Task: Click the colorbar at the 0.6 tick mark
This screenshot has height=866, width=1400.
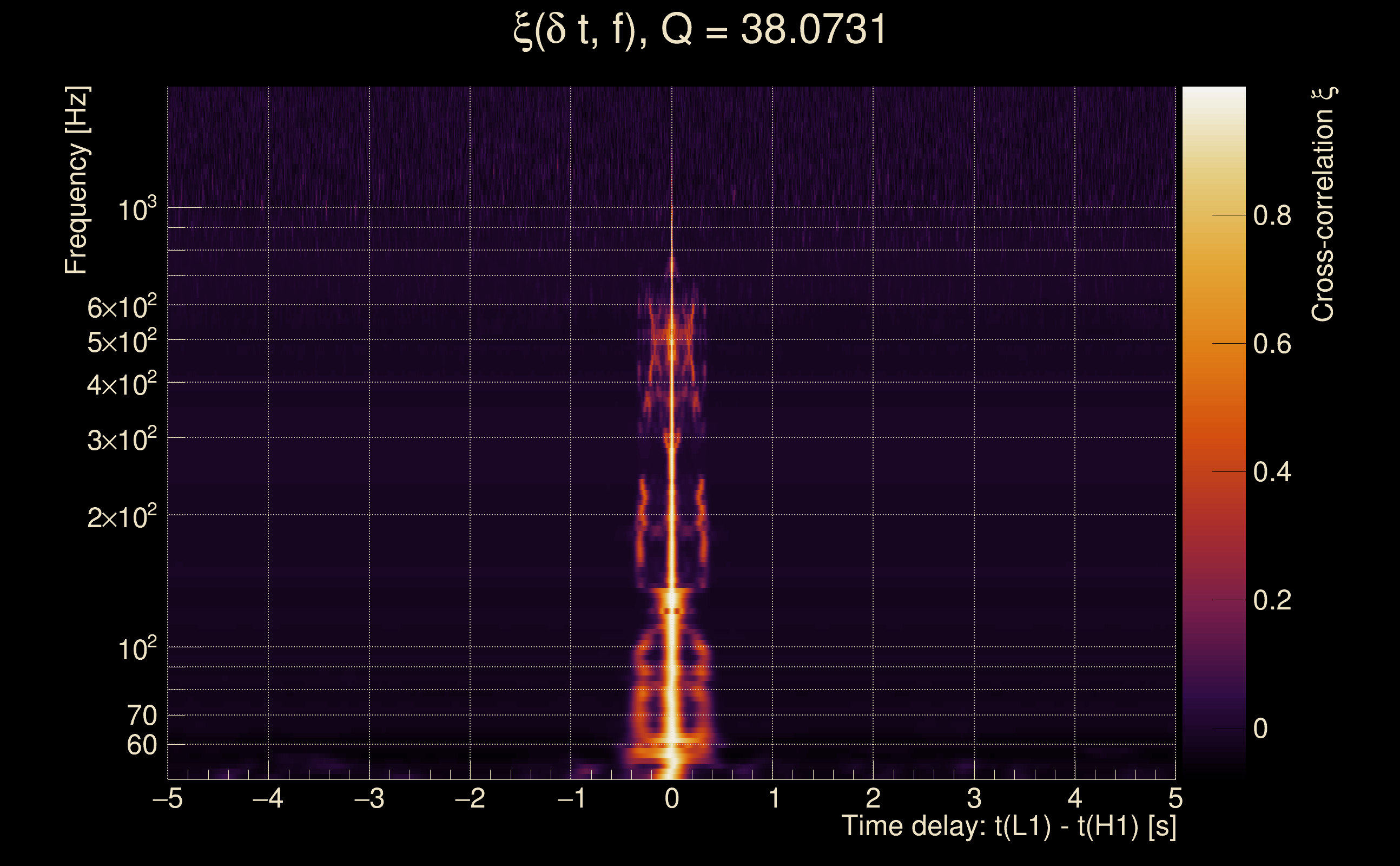Action: click(1213, 344)
